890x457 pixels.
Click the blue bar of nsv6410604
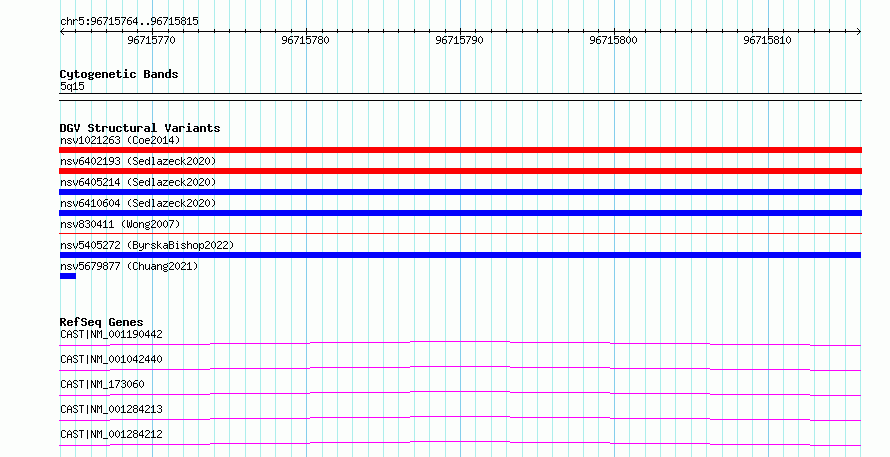[x=460, y=213]
